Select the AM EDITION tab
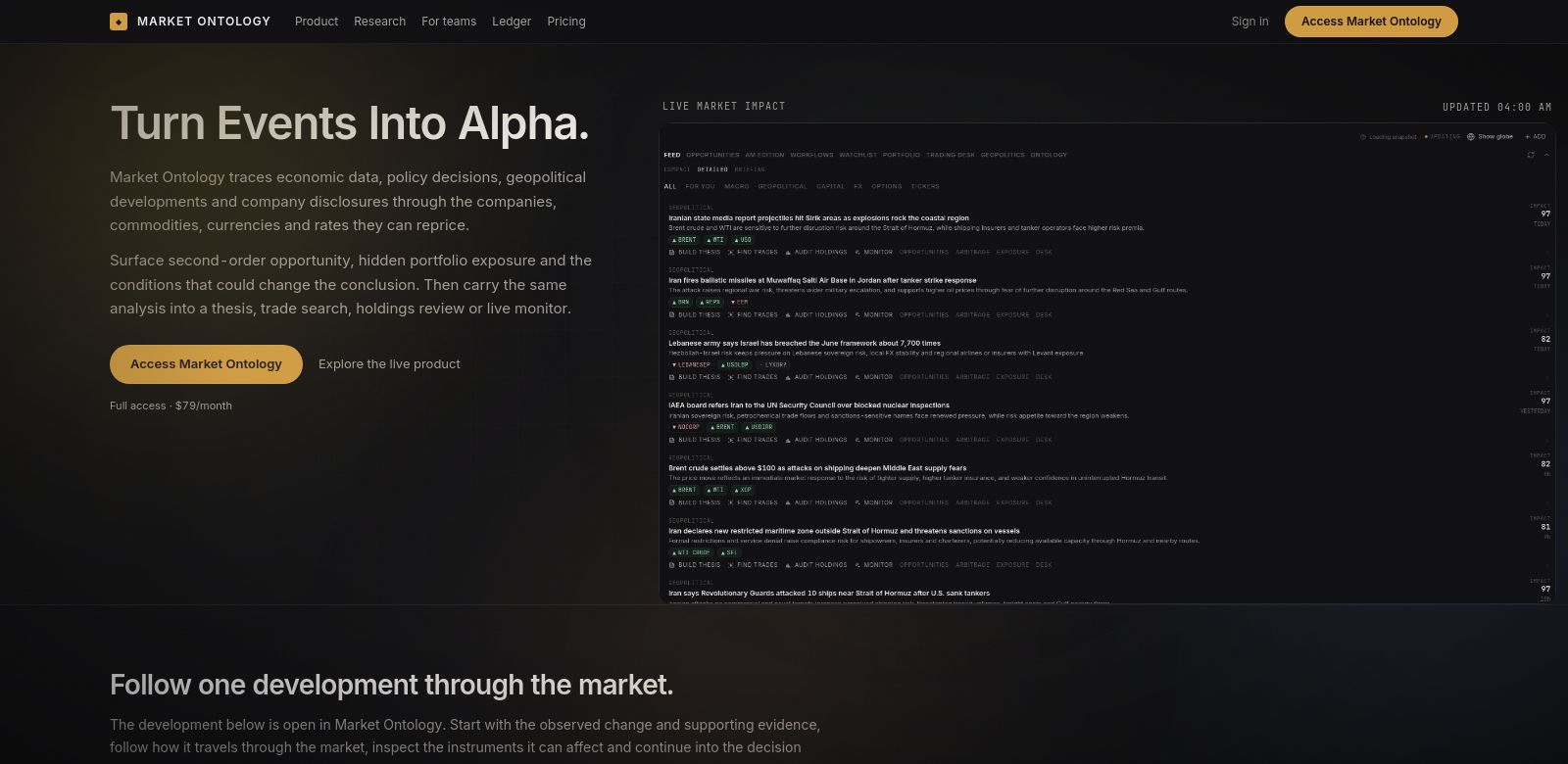Viewport: 1568px width, 764px height. click(x=764, y=155)
